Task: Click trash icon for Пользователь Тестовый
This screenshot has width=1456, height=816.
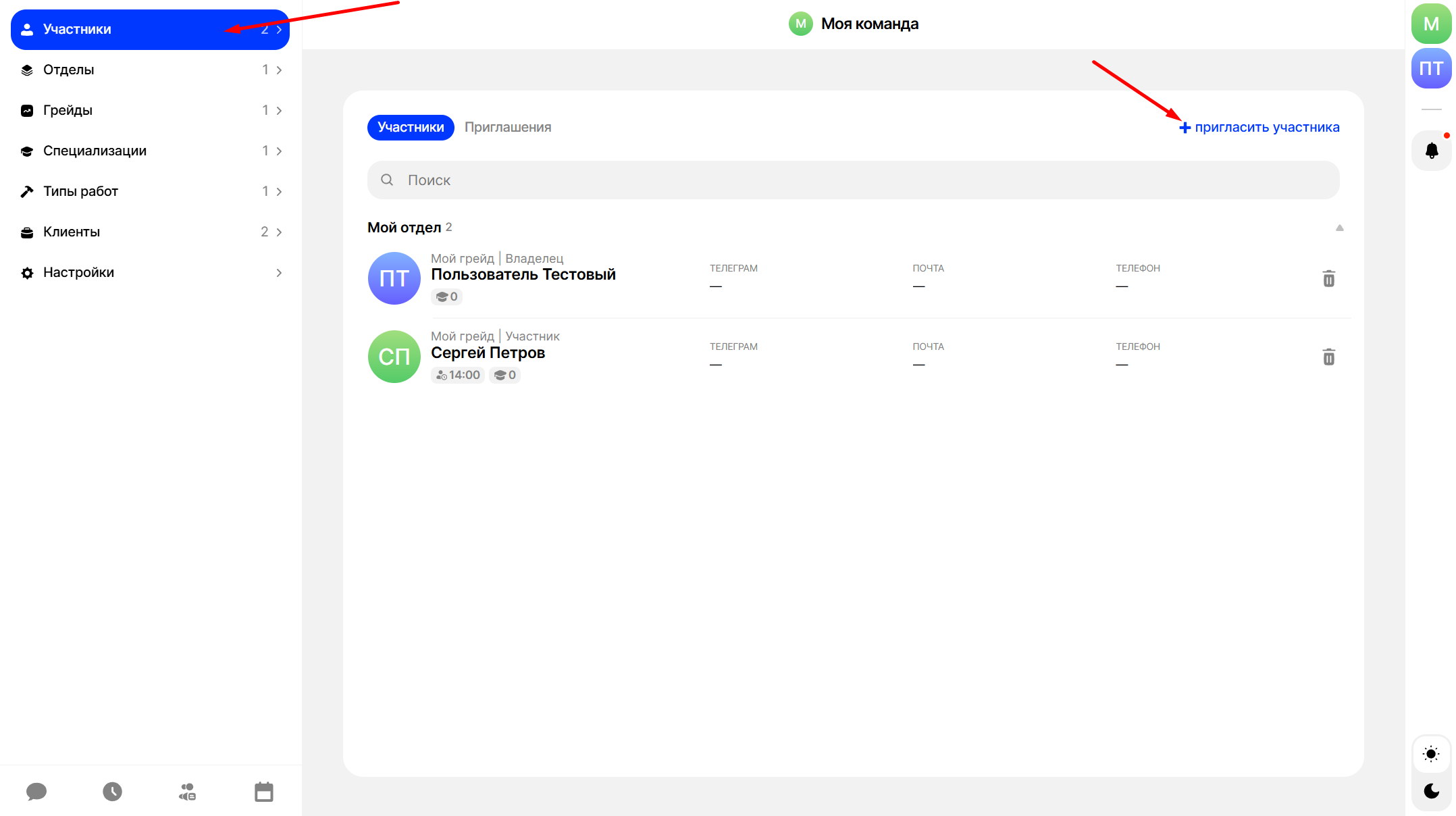Action: (x=1328, y=278)
